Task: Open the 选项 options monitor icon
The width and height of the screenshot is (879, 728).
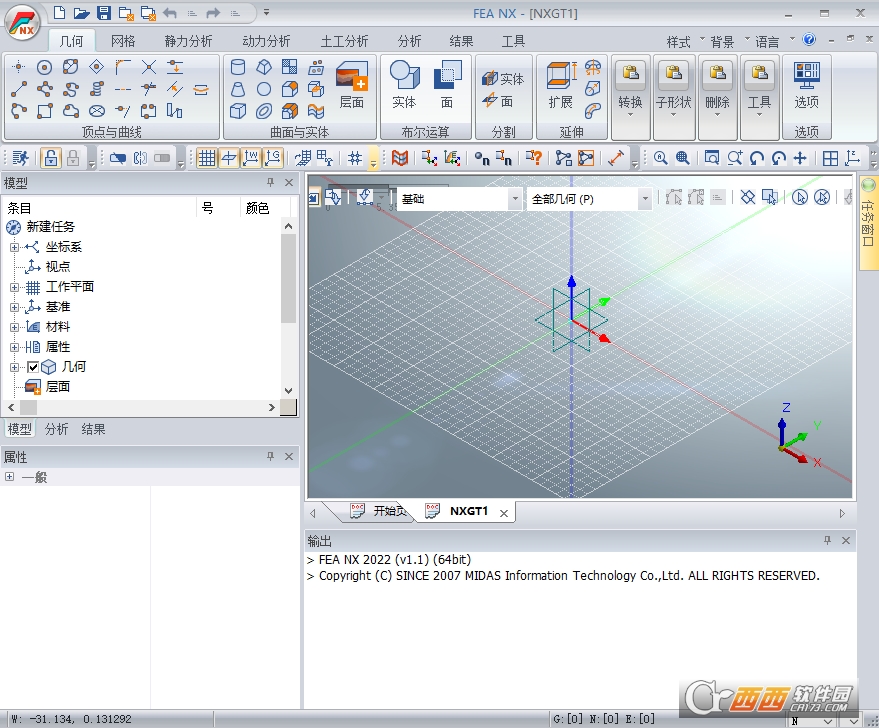Action: point(806,85)
